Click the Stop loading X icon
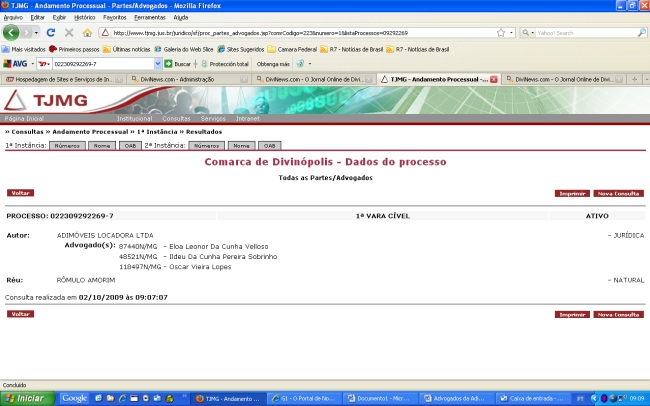The width and height of the screenshot is (650, 406). coord(69,32)
